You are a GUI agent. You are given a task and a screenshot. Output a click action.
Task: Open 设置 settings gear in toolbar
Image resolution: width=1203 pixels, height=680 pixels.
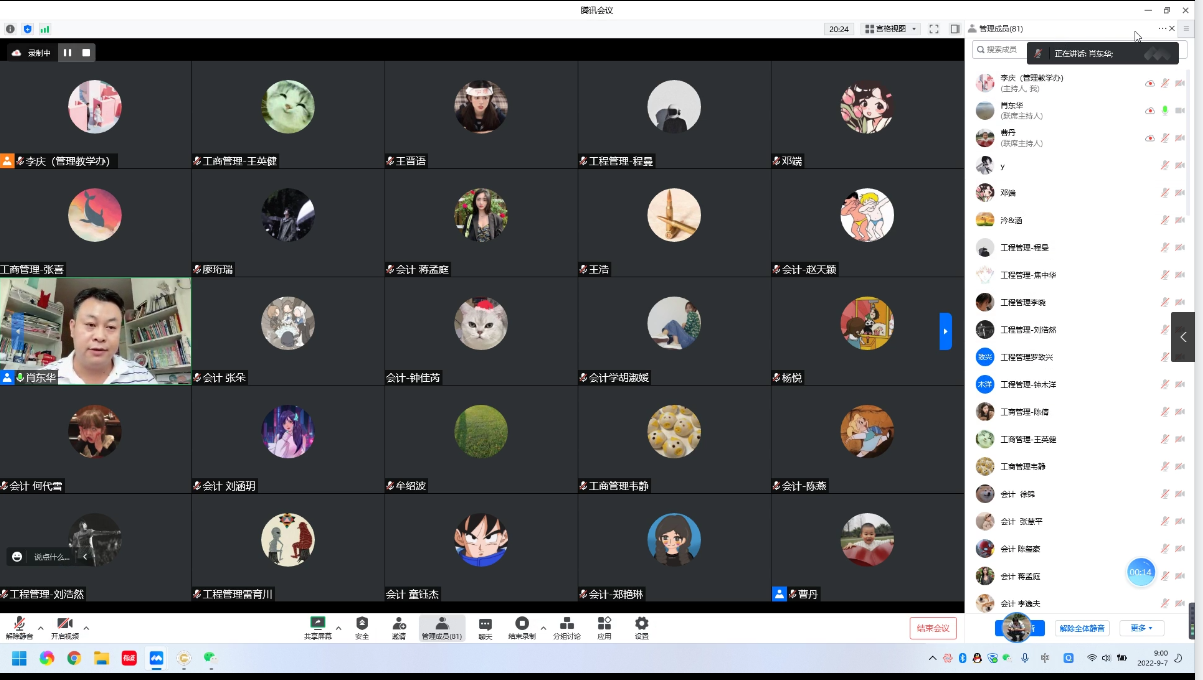[641, 626]
